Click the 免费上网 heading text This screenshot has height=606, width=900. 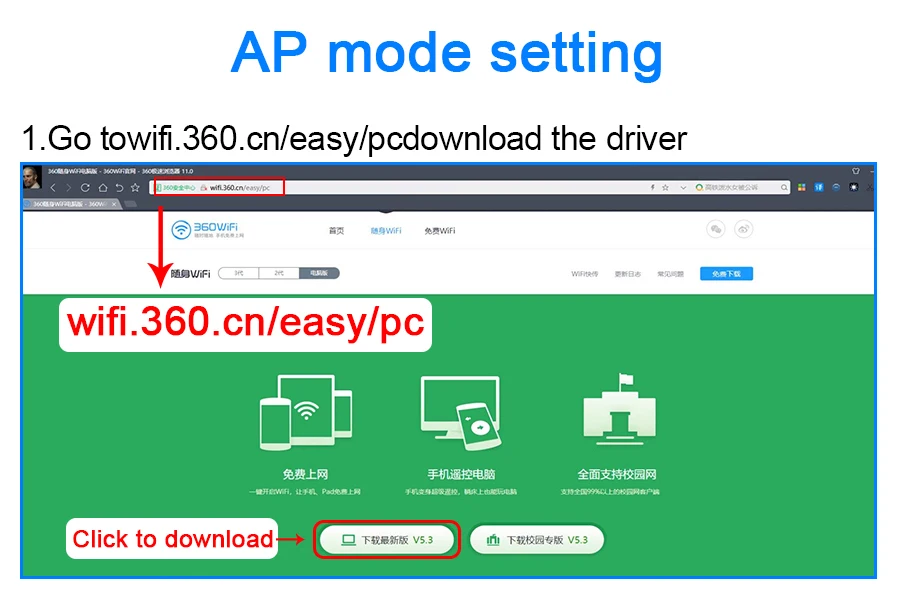click(x=305, y=475)
